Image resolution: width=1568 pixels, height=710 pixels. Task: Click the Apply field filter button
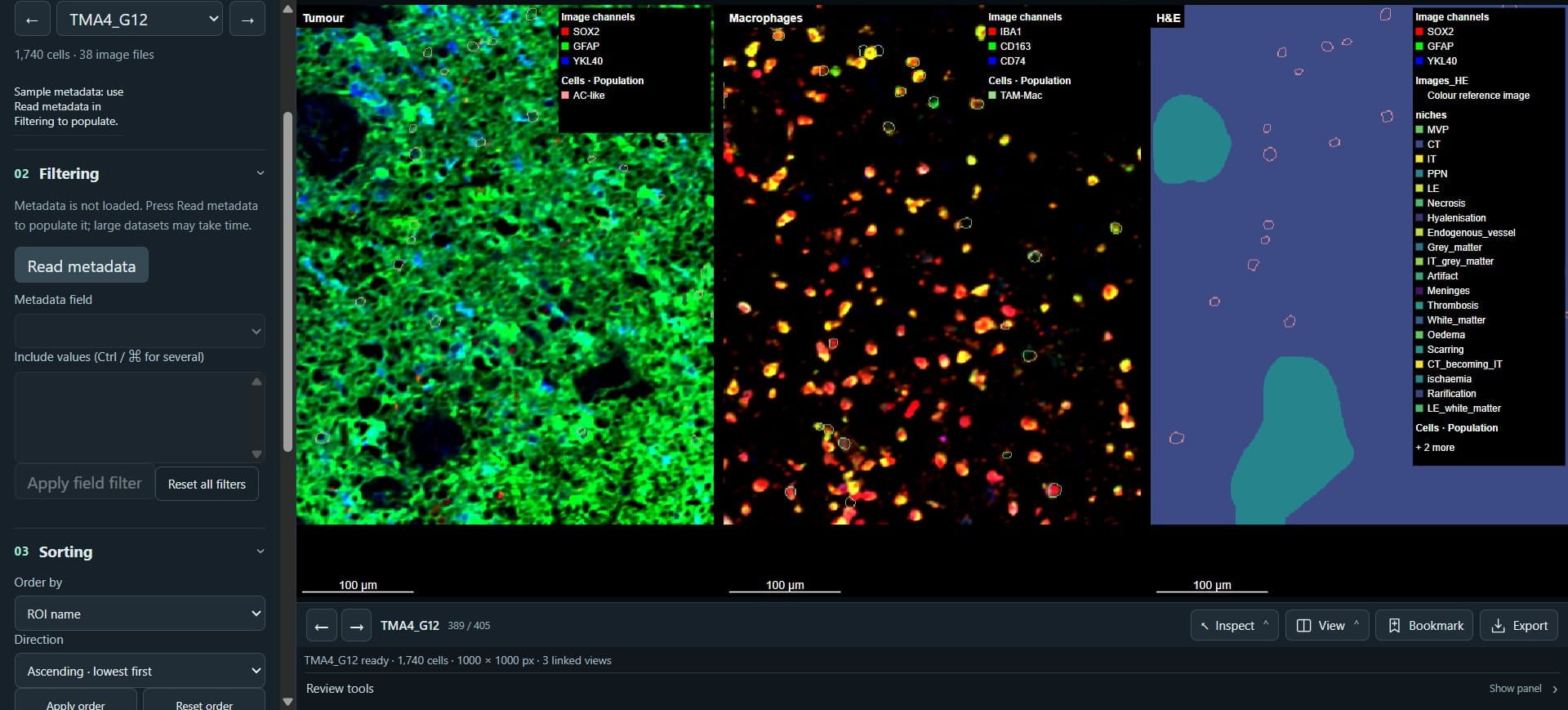click(x=84, y=483)
